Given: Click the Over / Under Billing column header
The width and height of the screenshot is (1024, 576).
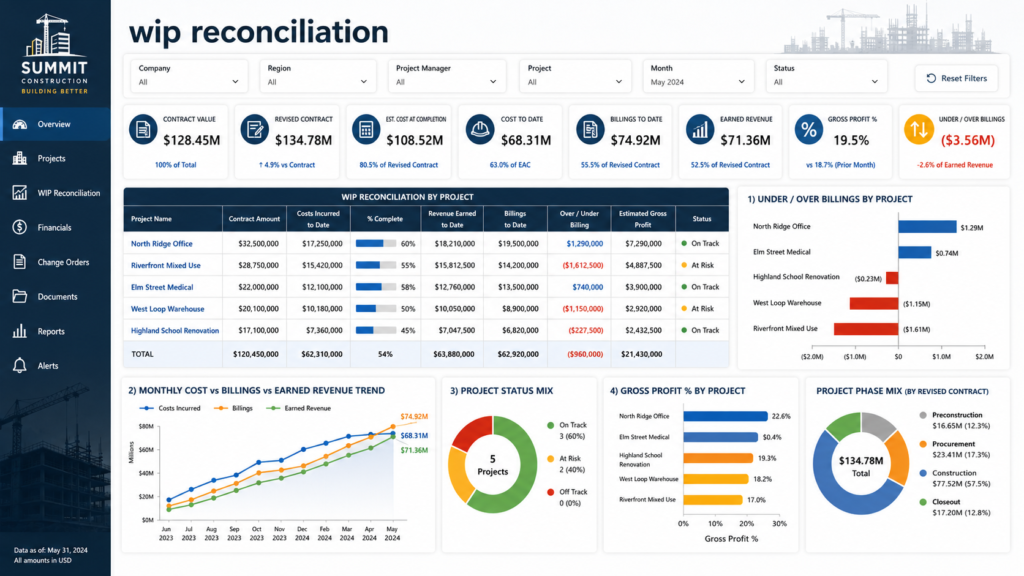Looking at the screenshot, I should click(579, 219).
